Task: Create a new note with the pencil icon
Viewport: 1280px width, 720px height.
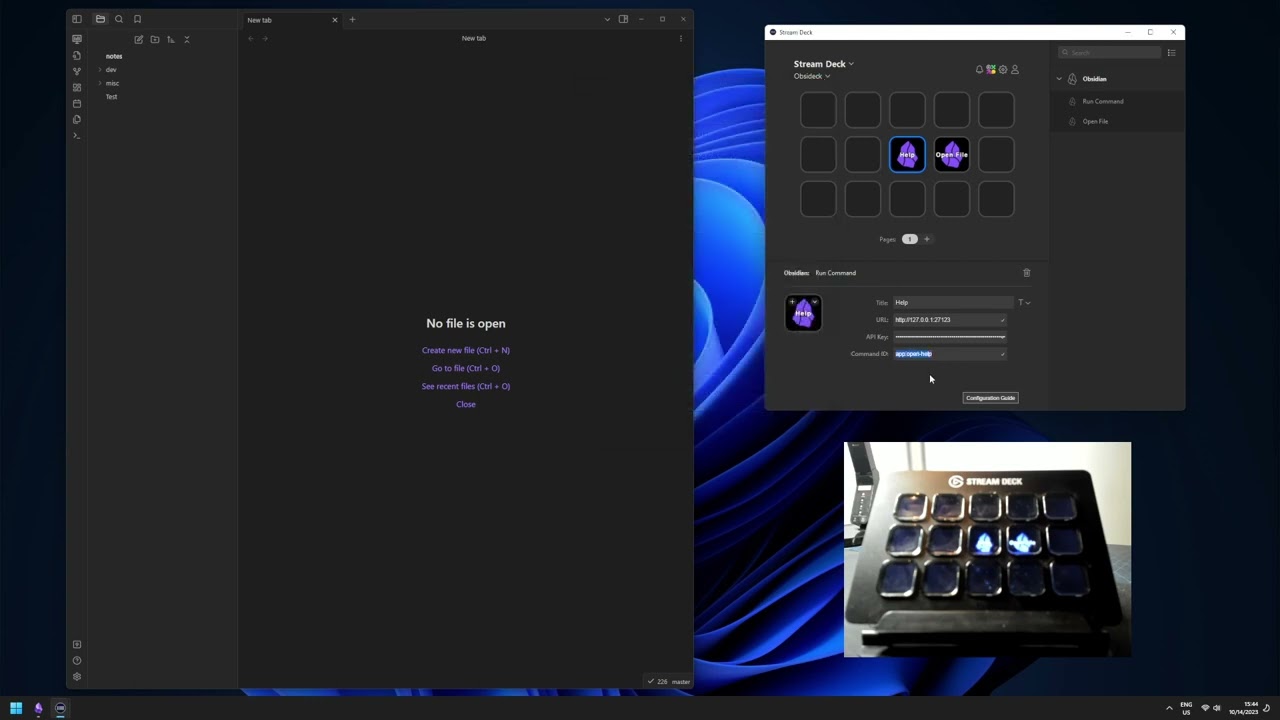Action: [x=139, y=40]
